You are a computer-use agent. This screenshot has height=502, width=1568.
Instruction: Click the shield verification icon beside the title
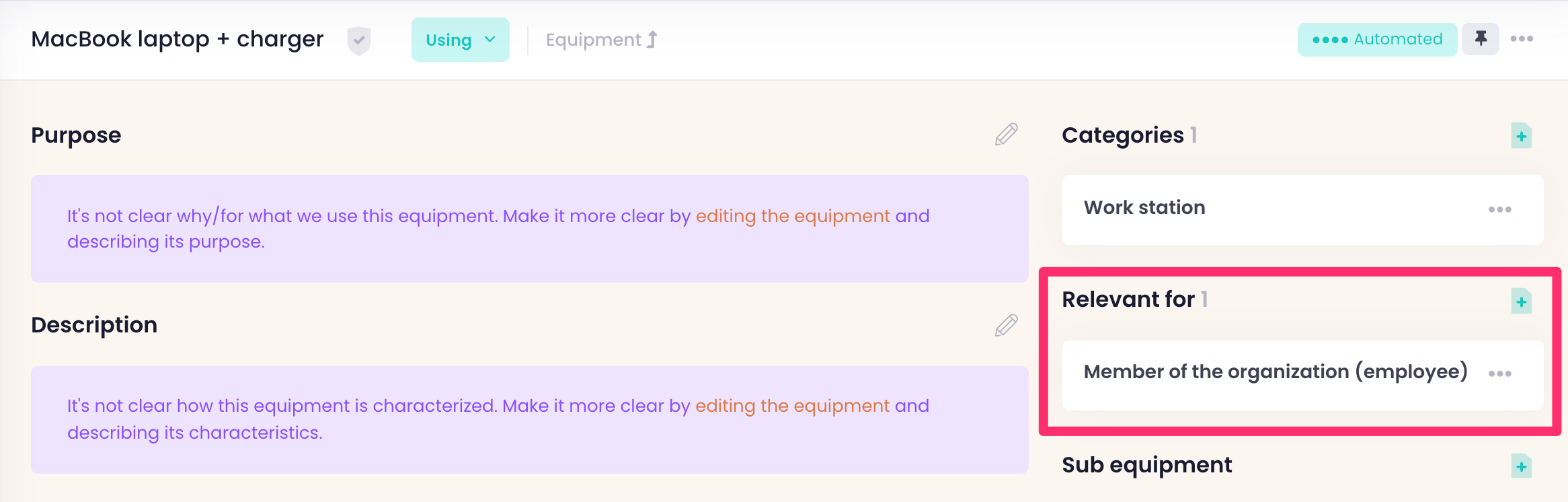359,40
